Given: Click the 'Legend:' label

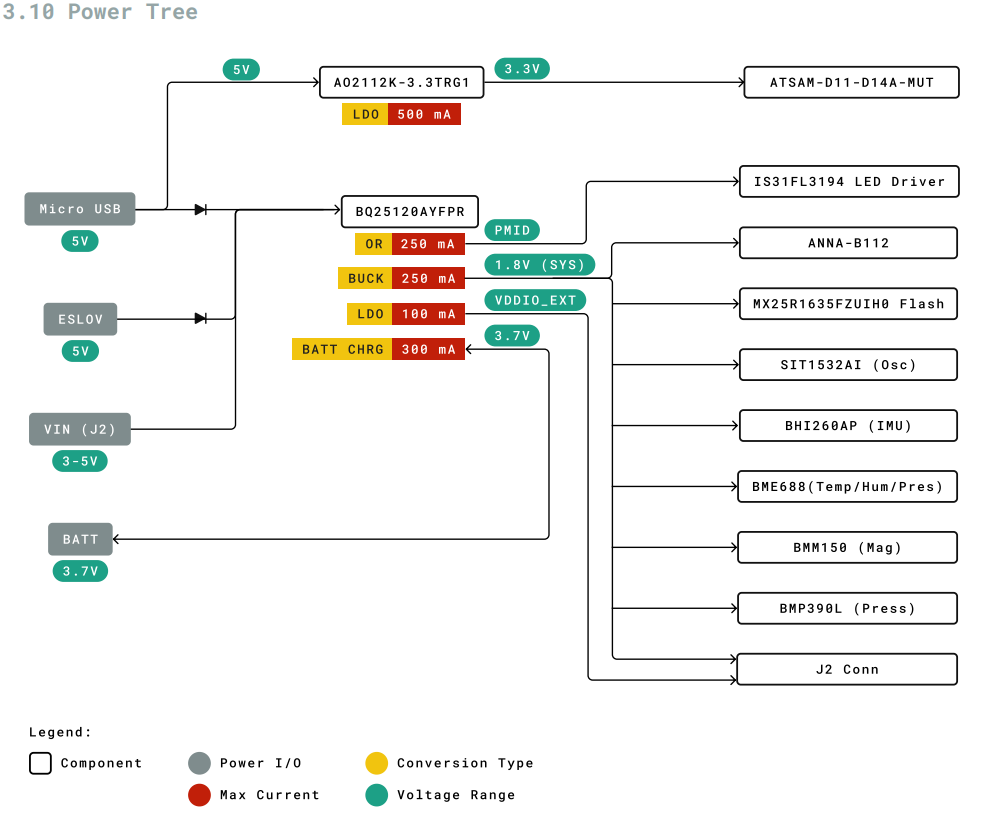Looking at the screenshot, I should click(60, 732).
